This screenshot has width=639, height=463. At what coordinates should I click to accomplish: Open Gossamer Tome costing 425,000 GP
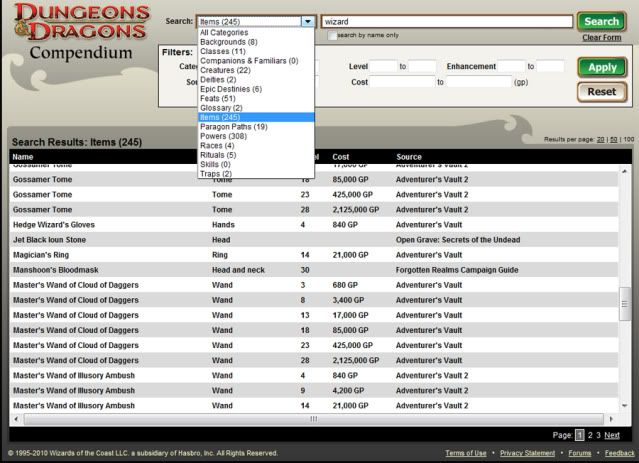[42, 194]
